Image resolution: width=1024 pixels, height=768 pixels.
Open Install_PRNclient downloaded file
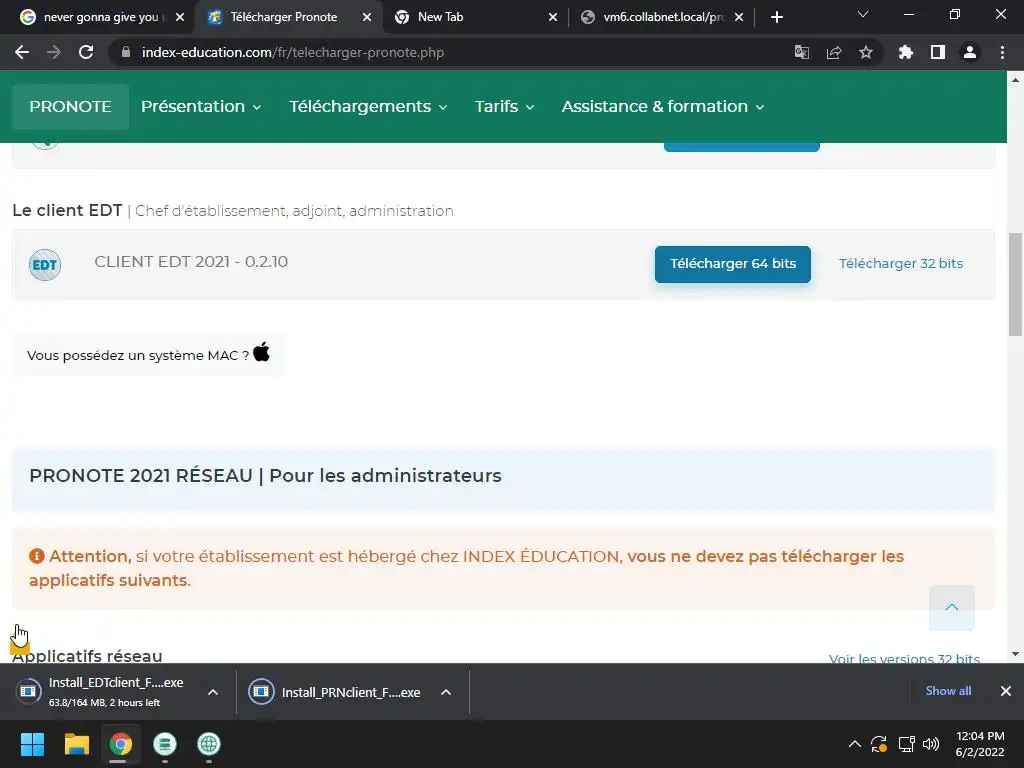click(x=351, y=692)
